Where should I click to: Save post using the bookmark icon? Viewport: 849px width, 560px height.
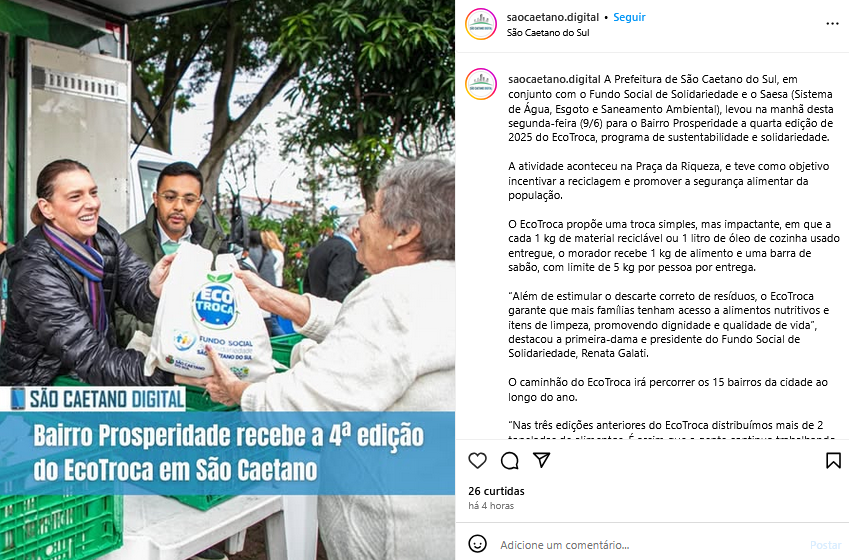(833, 460)
